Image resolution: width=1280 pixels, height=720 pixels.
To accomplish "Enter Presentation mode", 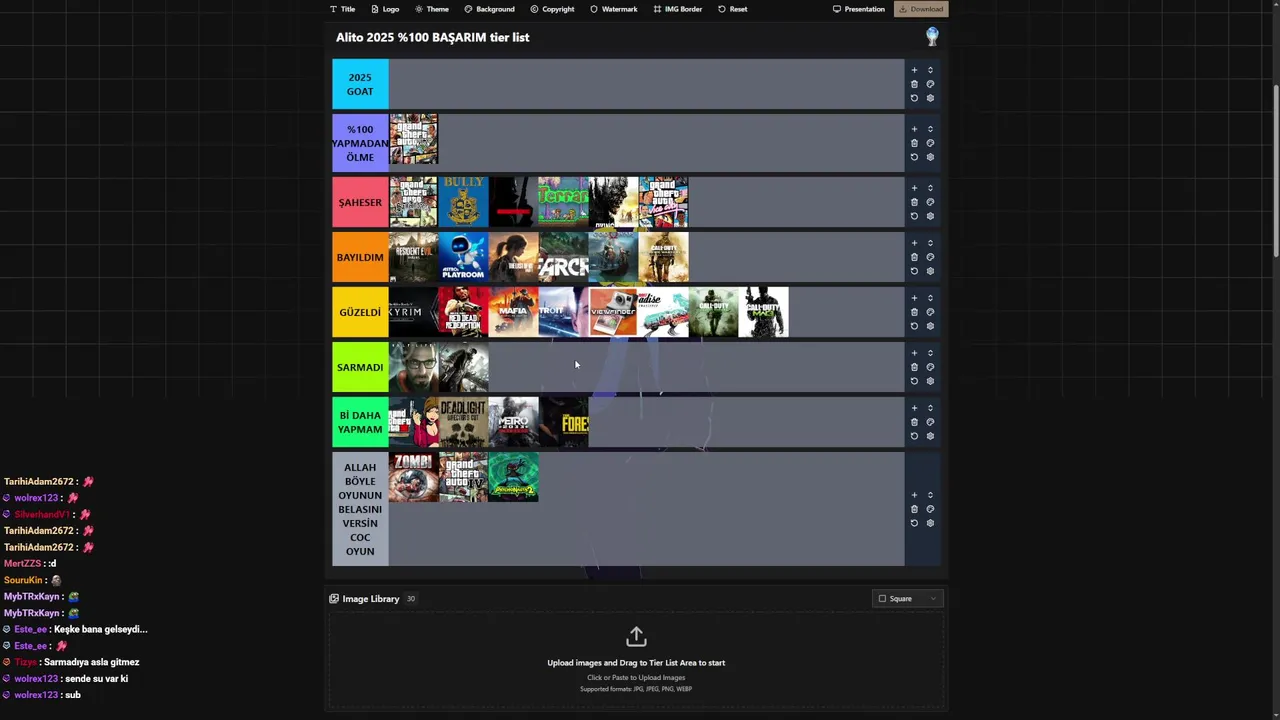I will (859, 9).
